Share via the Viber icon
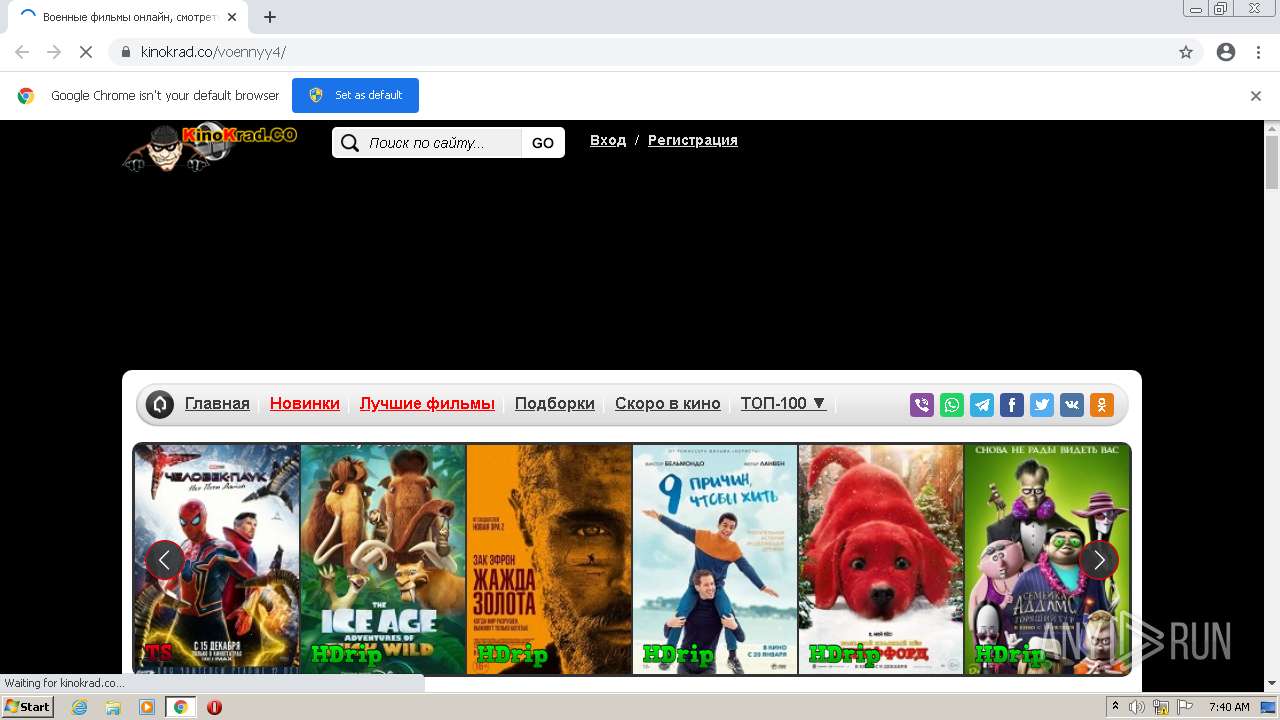The image size is (1280, 720). pyautogui.click(x=922, y=404)
